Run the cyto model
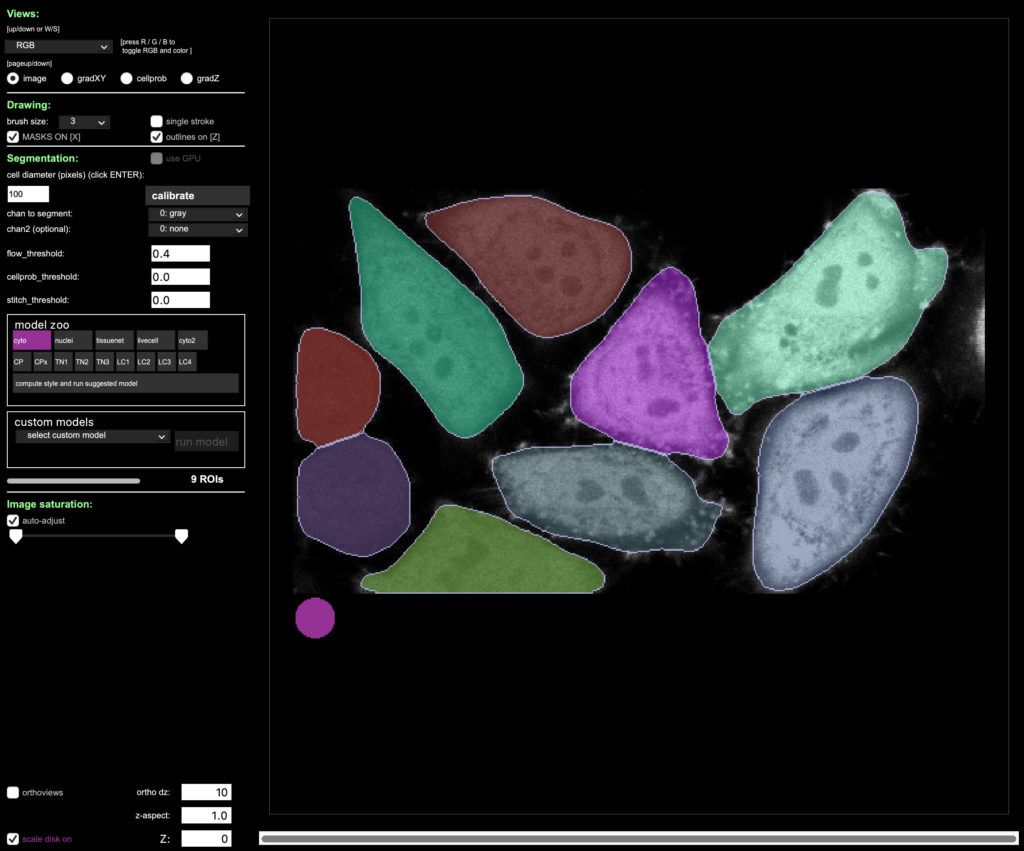 click(31, 340)
